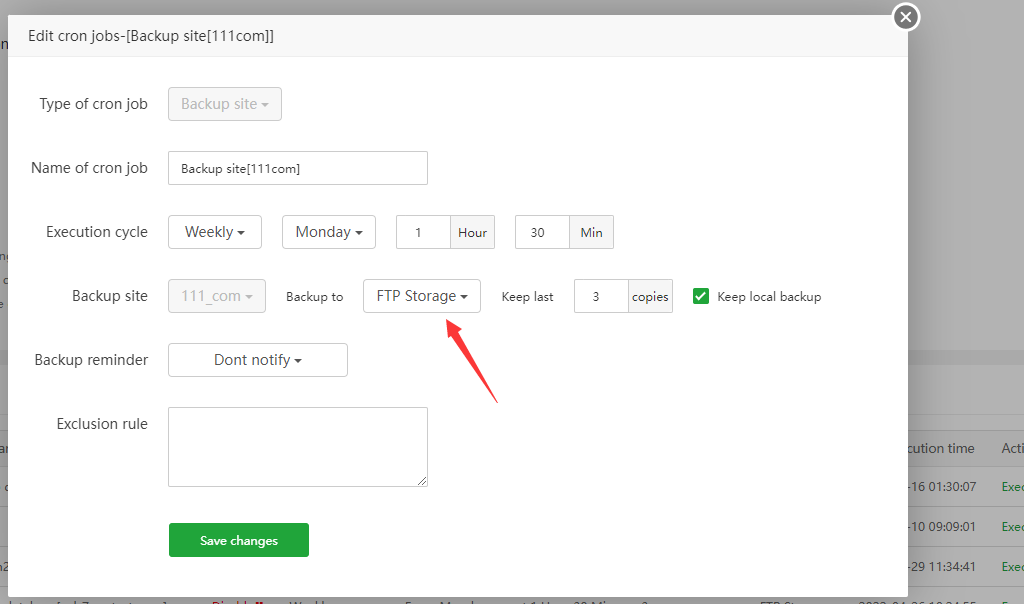The image size is (1024, 604).
Task: Focus the Keep last copies number field
Action: pos(601,296)
